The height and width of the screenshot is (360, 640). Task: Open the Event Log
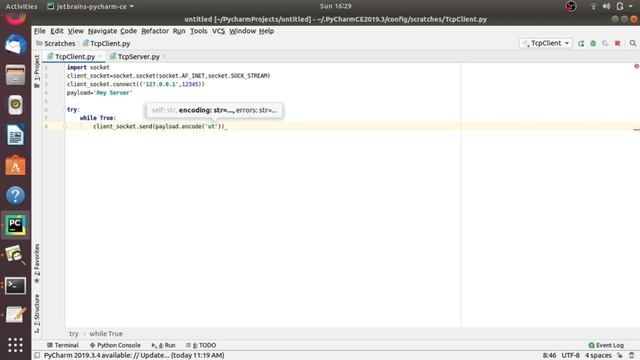(x=606, y=345)
